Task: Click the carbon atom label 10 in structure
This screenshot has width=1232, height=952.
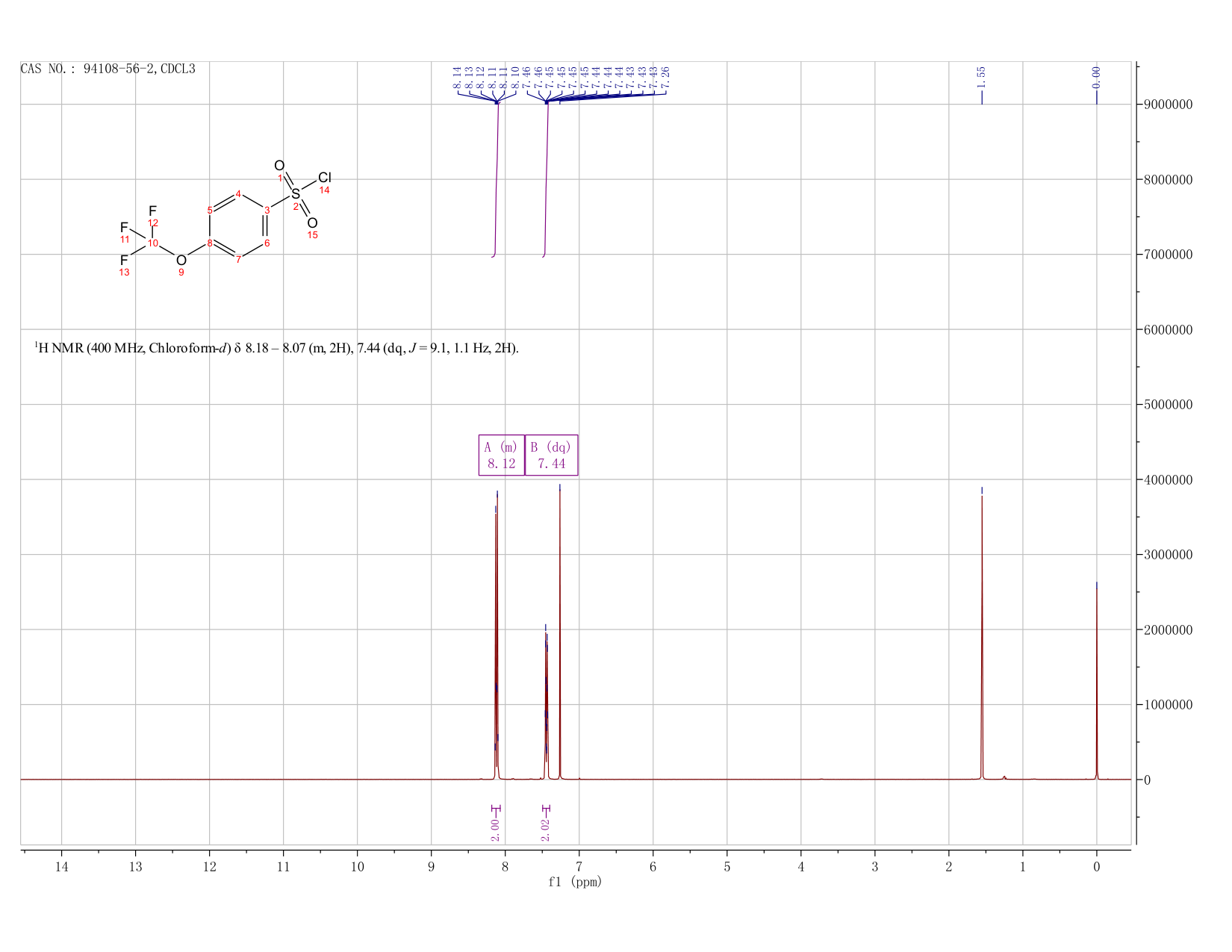Action: [152, 243]
